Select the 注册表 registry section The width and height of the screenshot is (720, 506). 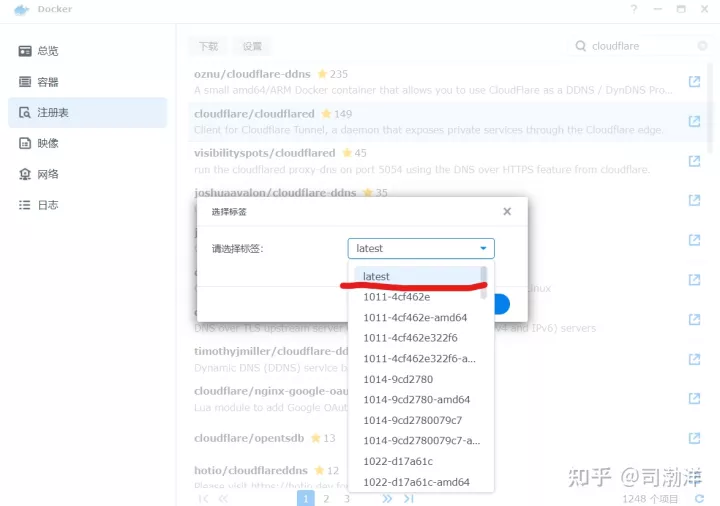pyautogui.click(x=87, y=112)
